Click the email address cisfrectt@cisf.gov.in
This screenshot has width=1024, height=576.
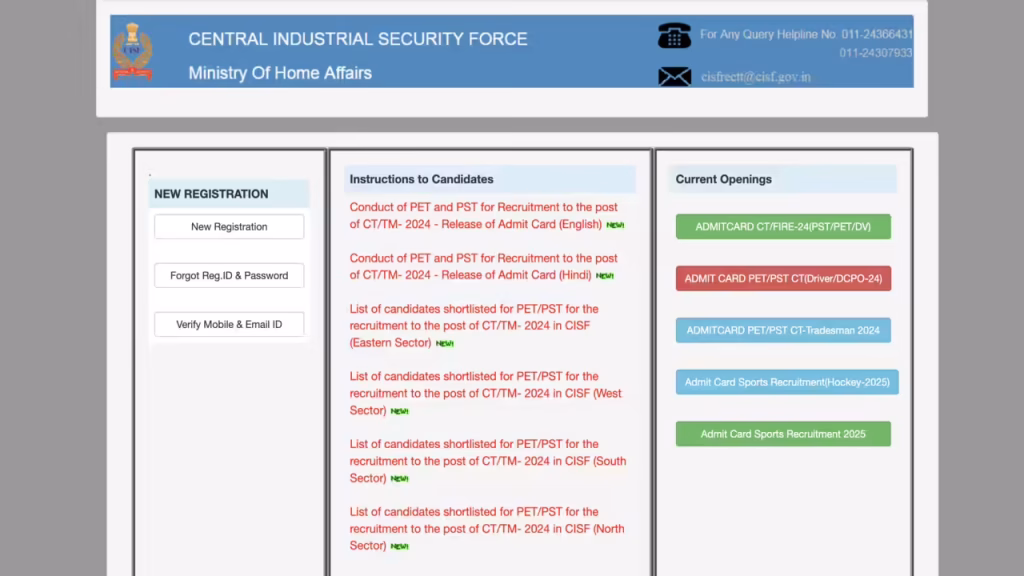coord(756,77)
